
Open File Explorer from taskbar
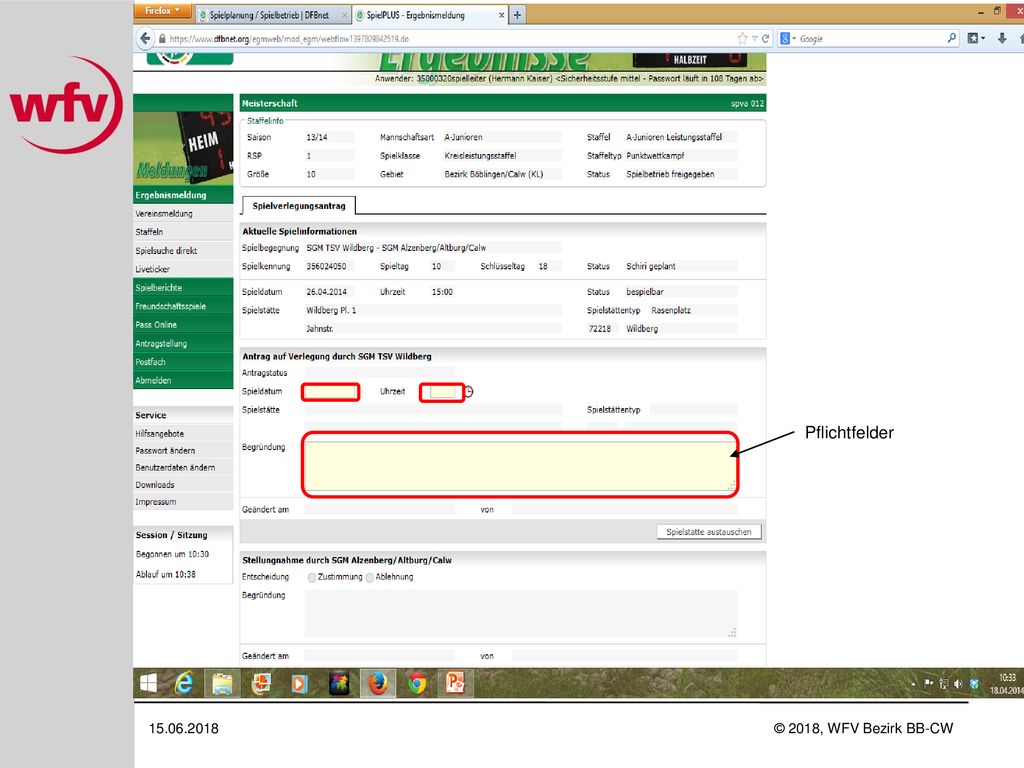click(x=222, y=684)
